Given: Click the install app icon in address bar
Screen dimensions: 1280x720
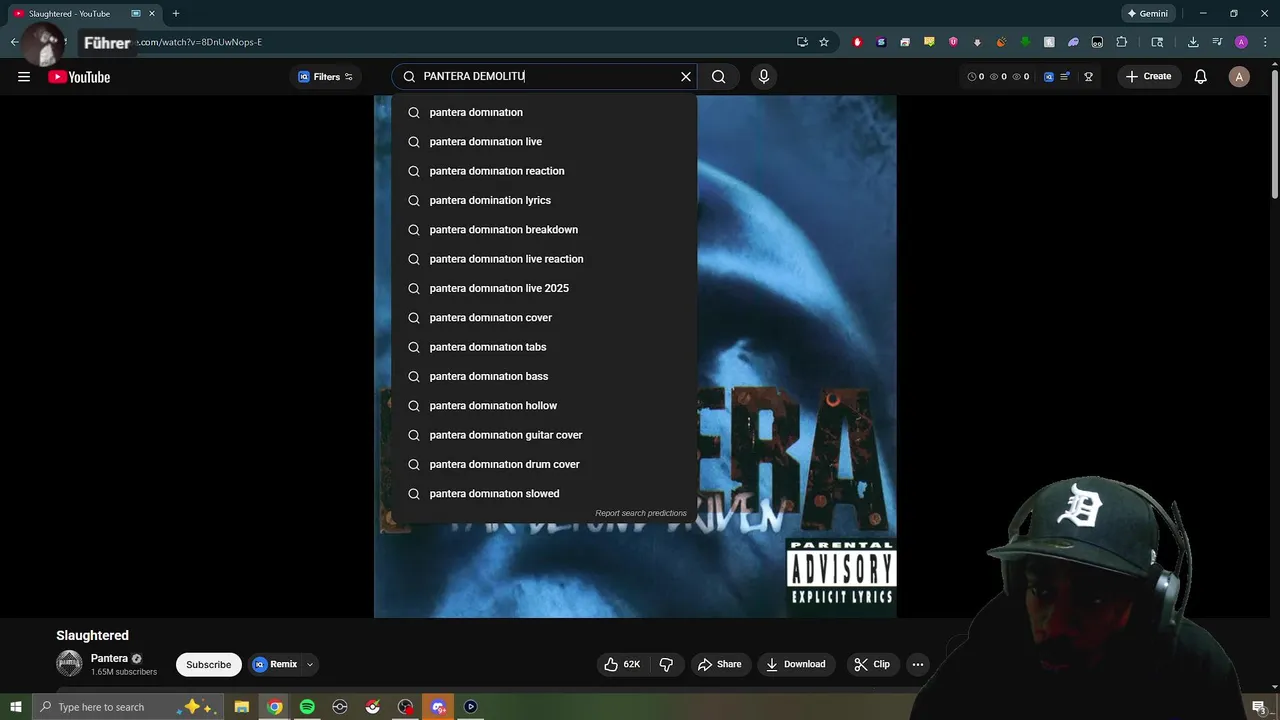Looking at the screenshot, I should (802, 42).
